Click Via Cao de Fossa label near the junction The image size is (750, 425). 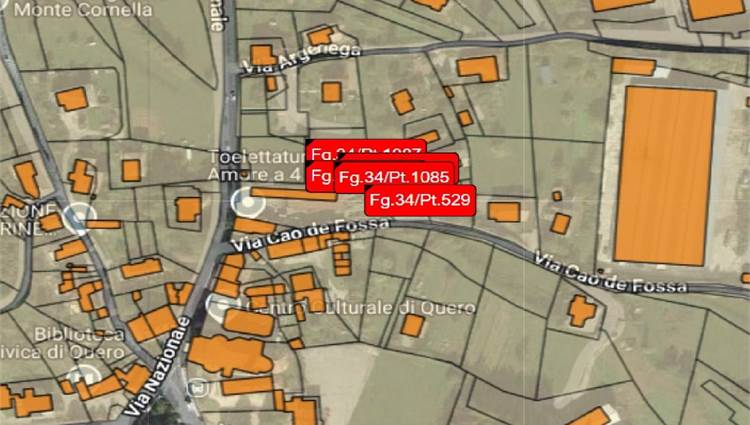click(310, 235)
